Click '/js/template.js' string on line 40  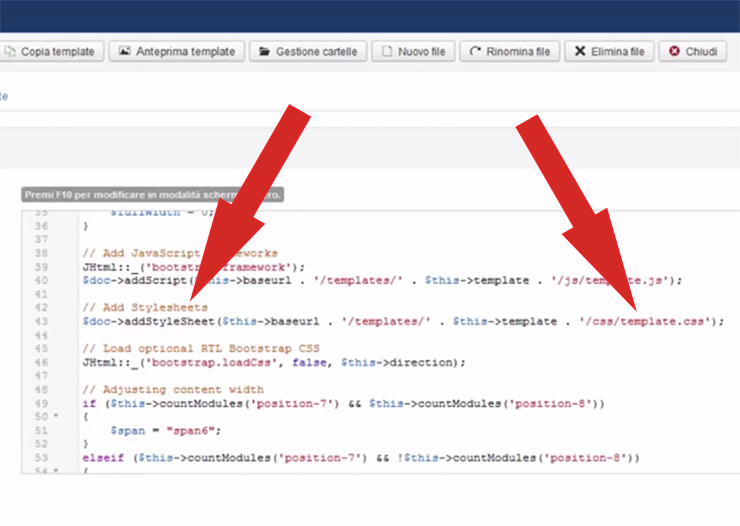tap(610, 280)
